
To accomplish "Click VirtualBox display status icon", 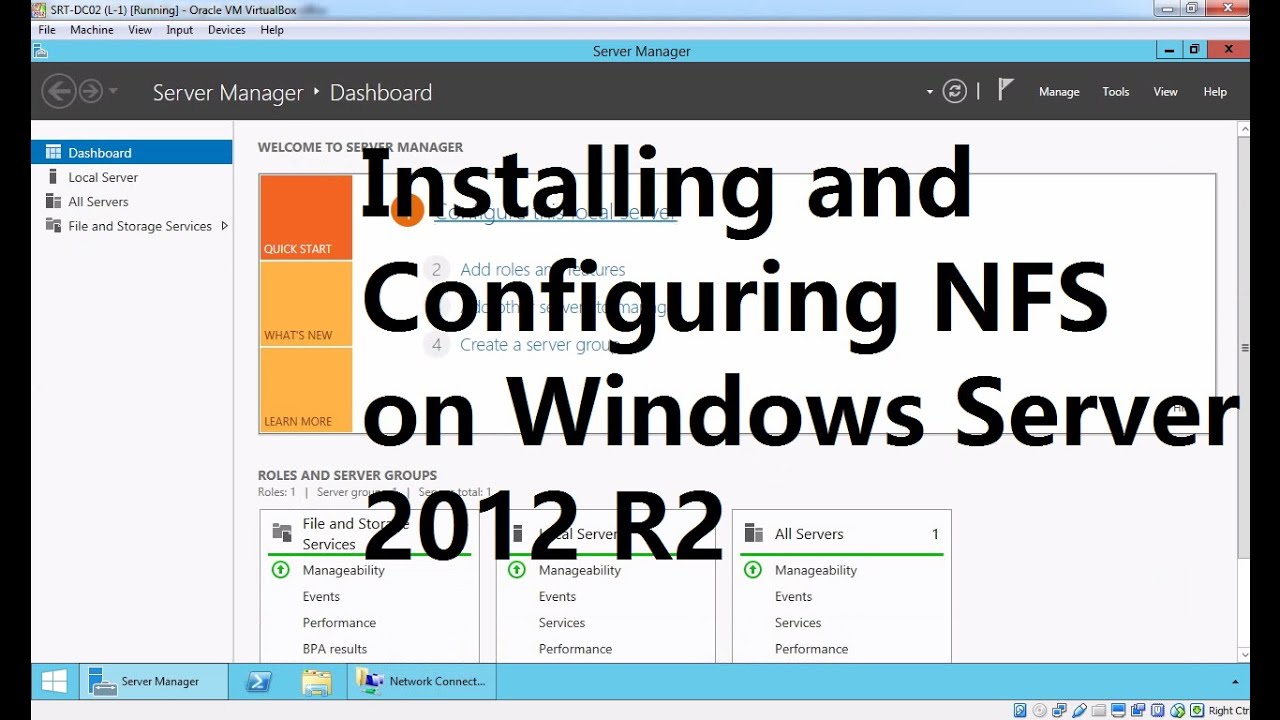I will [x=1119, y=710].
